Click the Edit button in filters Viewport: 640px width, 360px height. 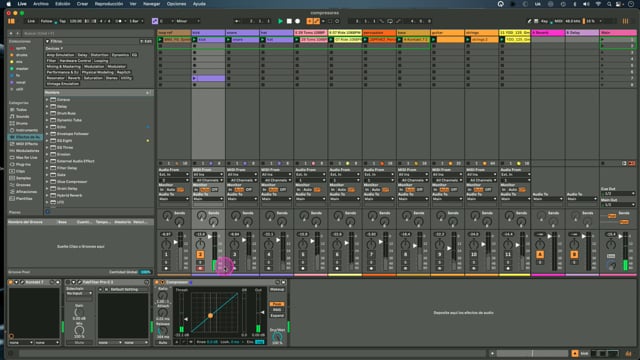[146, 41]
